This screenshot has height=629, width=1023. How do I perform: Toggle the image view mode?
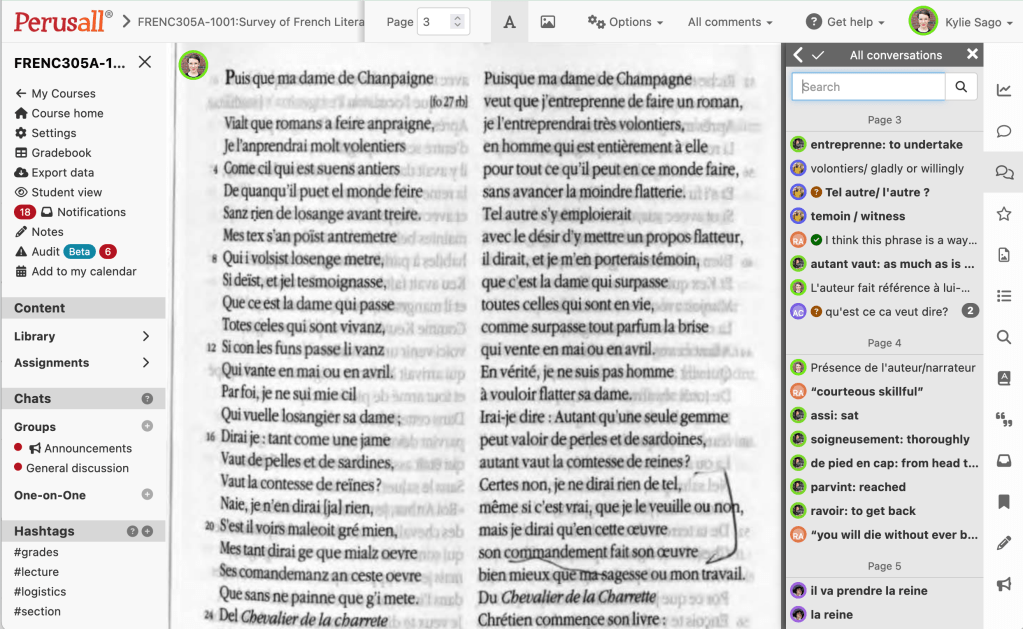point(547,20)
